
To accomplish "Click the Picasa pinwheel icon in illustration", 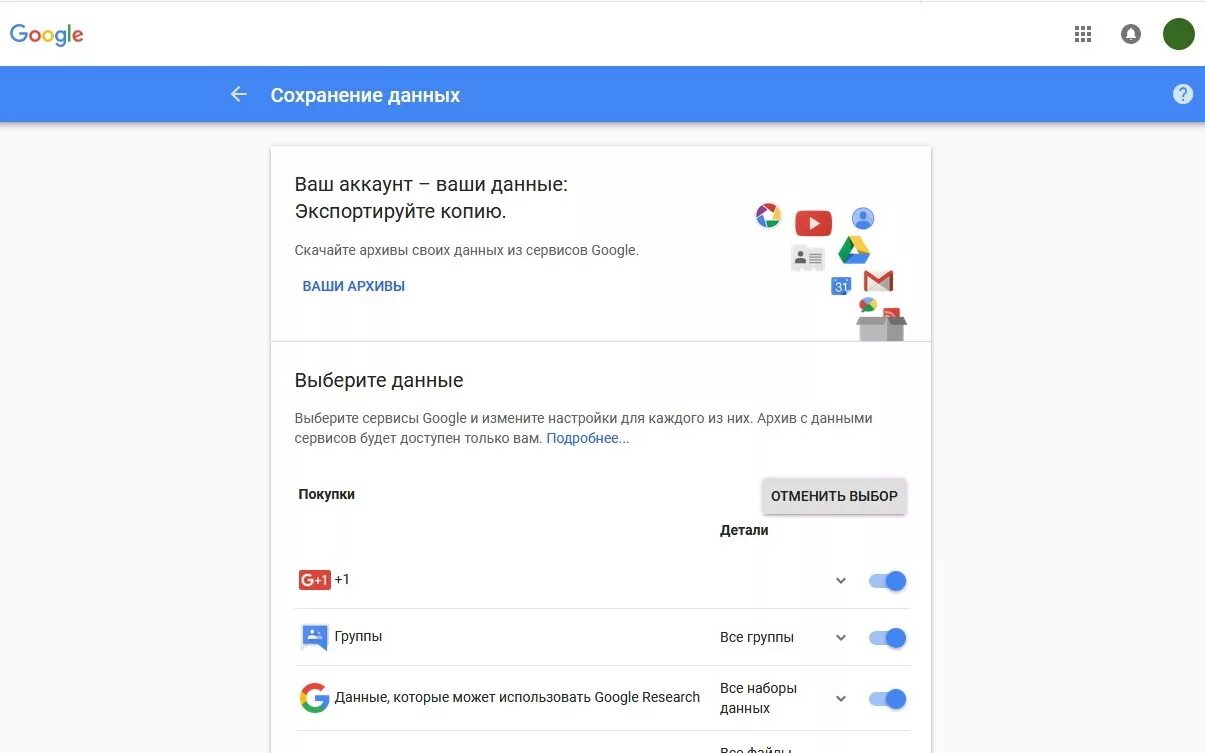I will [x=768, y=215].
